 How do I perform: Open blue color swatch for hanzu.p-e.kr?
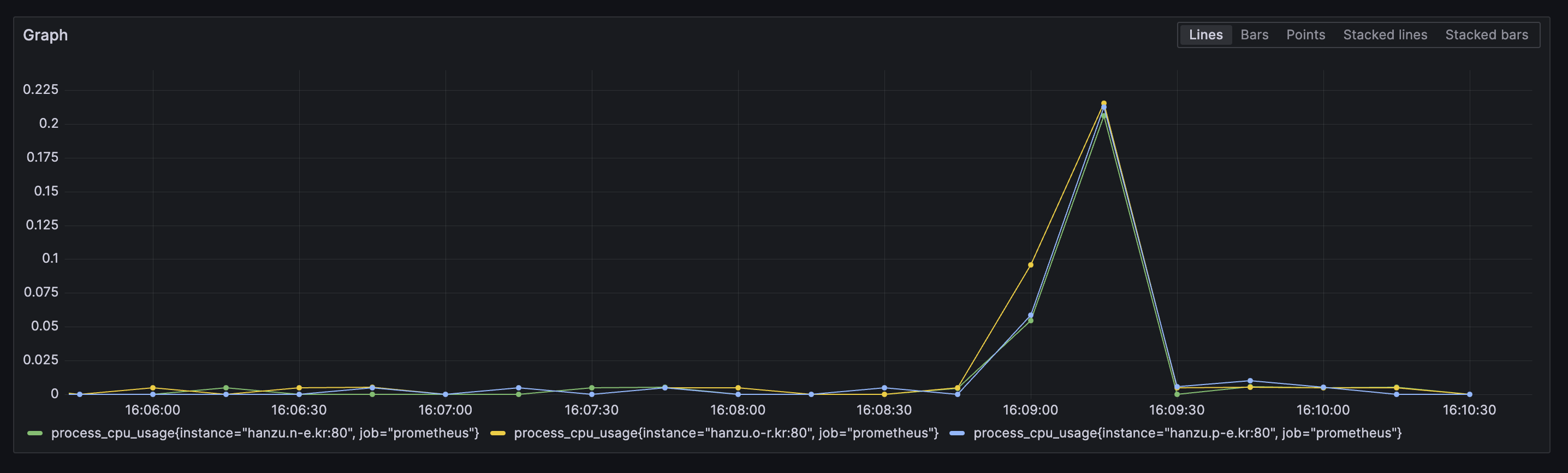point(957,434)
